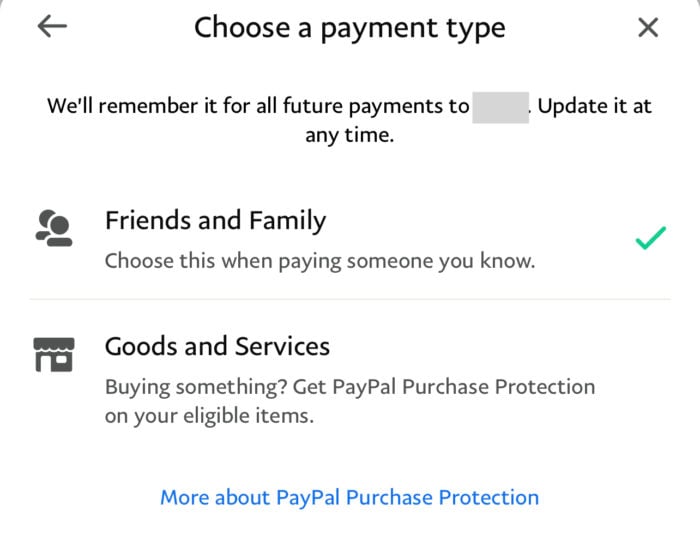The image size is (700, 534).
Task: Click the 'on your eligible items.' line
Action: (209, 416)
